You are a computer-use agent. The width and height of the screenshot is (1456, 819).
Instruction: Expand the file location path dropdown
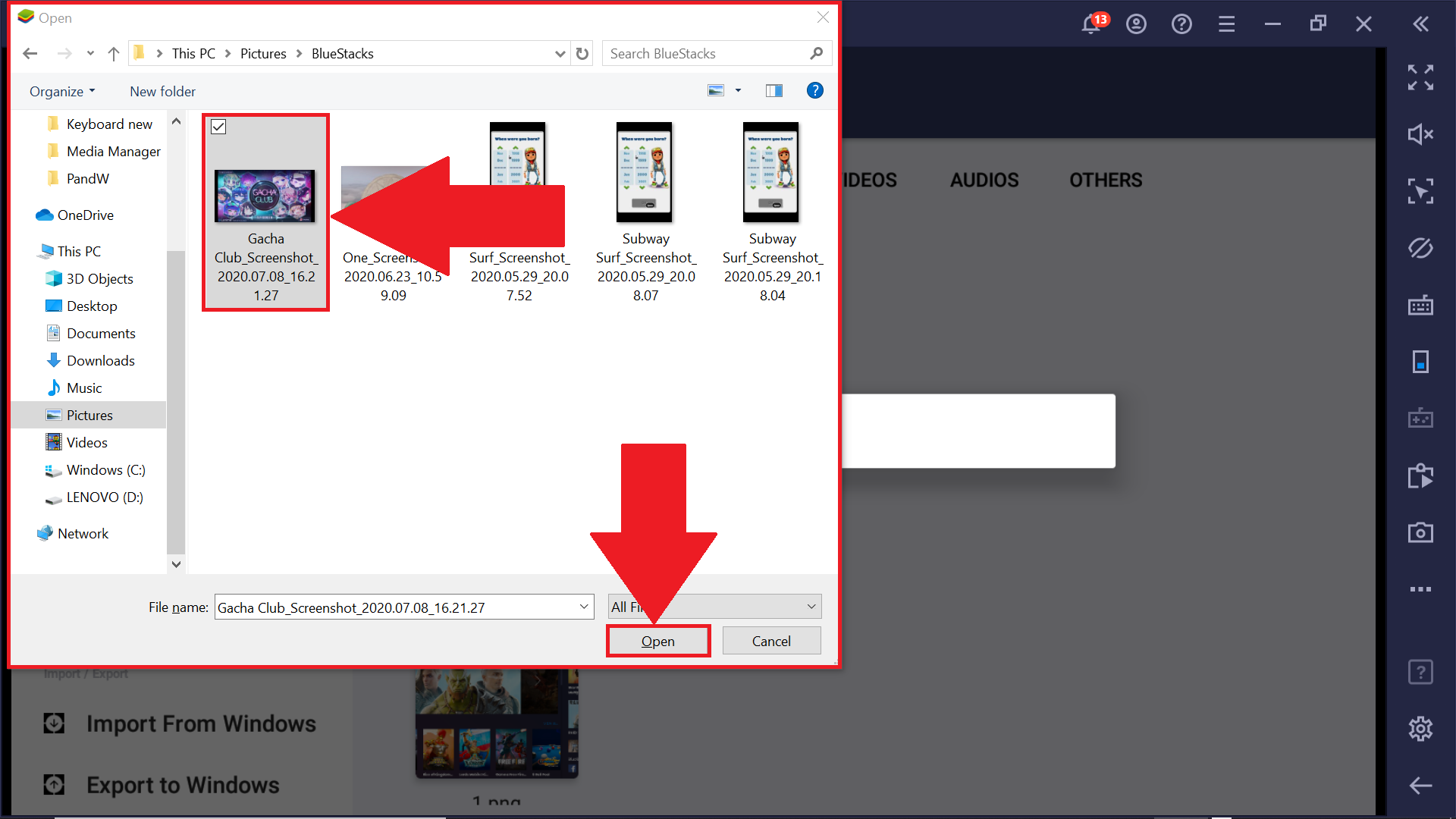point(556,53)
